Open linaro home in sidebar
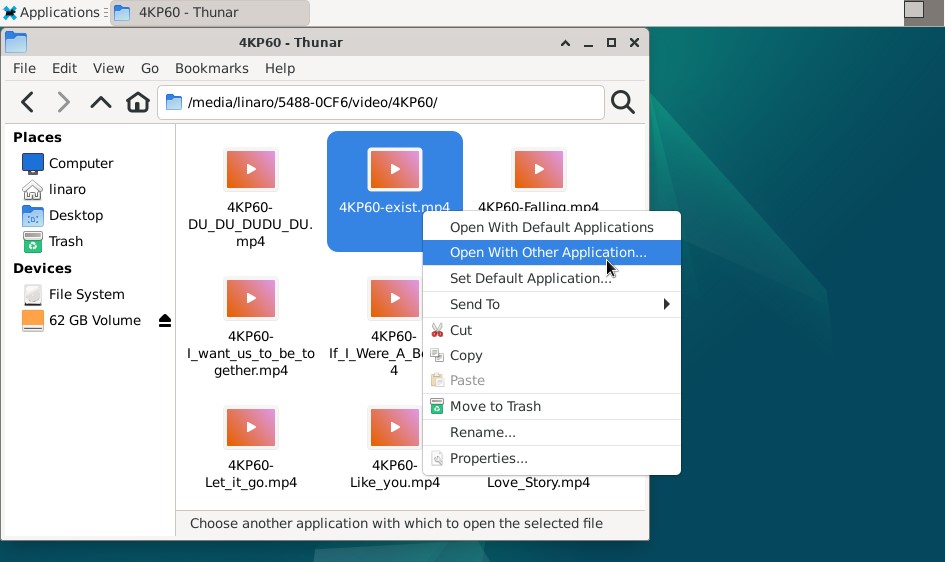Image resolution: width=945 pixels, height=562 pixels. [67, 189]
